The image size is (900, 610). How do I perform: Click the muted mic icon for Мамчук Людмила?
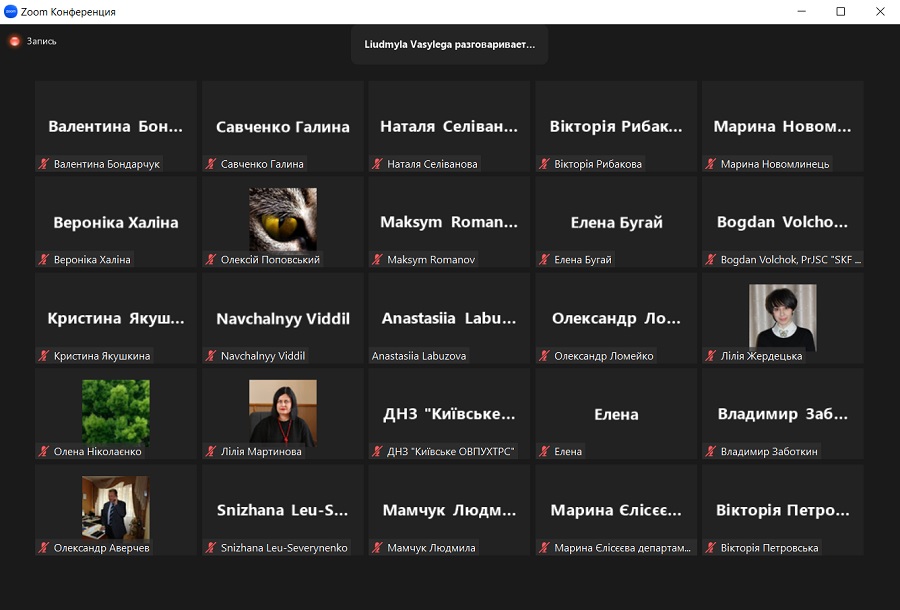coord(377,548)
